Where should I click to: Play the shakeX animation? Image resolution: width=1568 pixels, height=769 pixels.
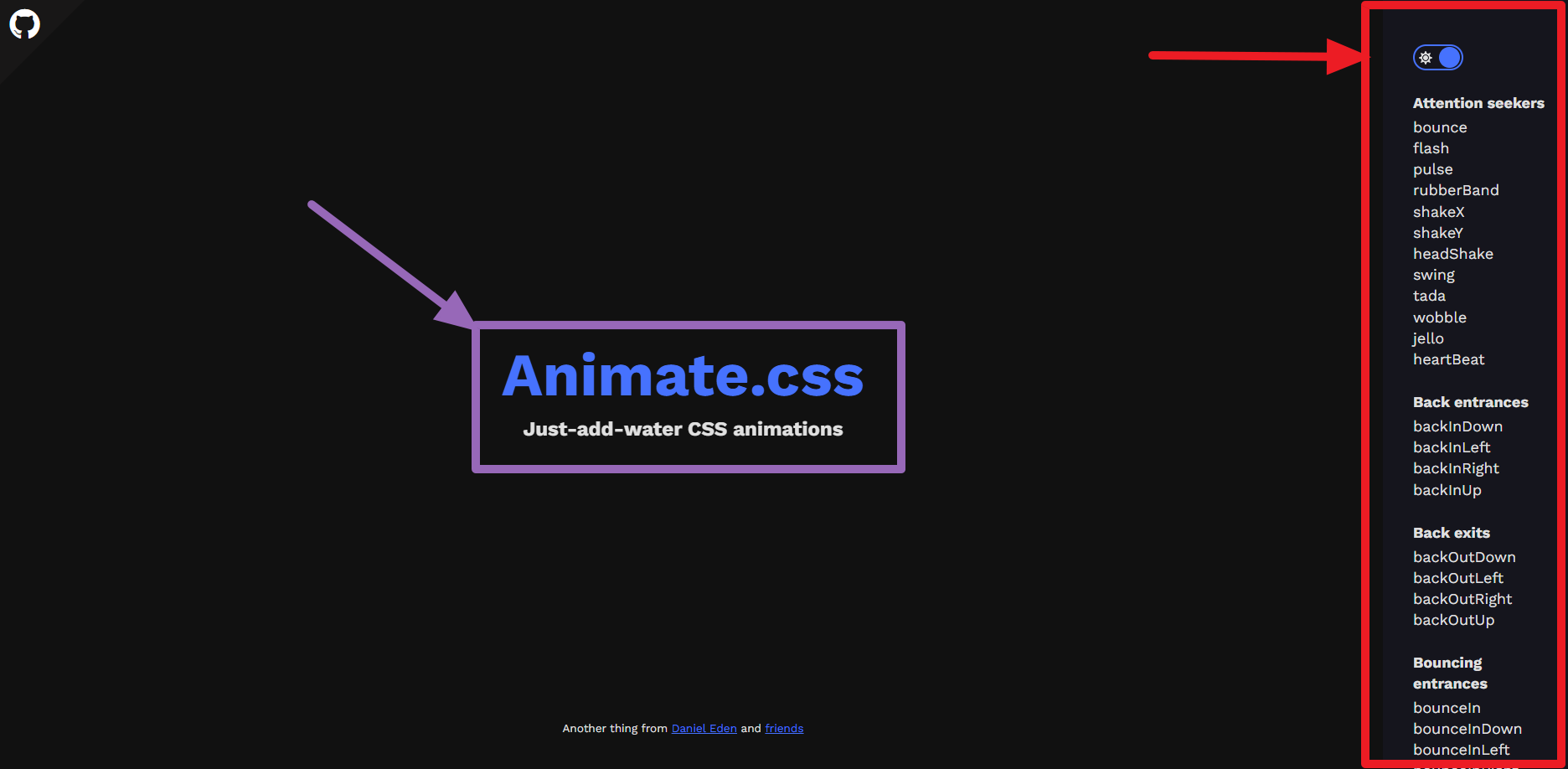coord(1438,212)
